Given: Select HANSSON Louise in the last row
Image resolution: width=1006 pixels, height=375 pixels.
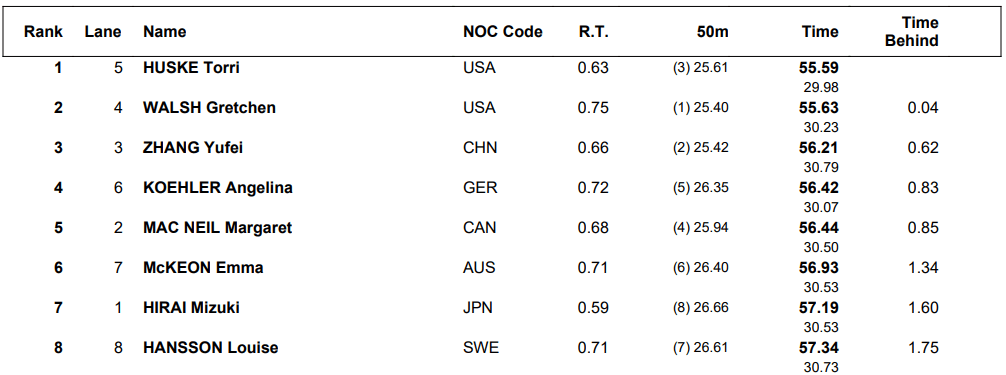Looking at the screenshot, I should (210, 348).
